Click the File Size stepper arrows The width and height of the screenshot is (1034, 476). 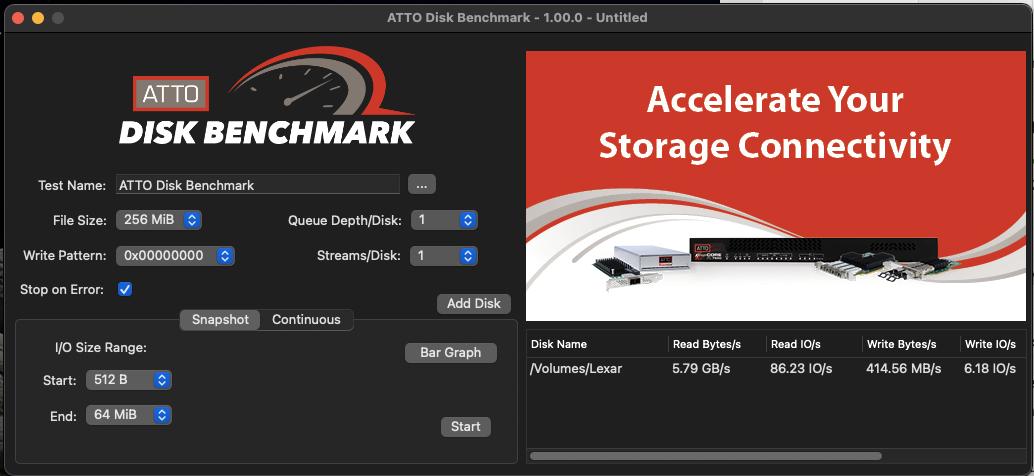[192, 220]
